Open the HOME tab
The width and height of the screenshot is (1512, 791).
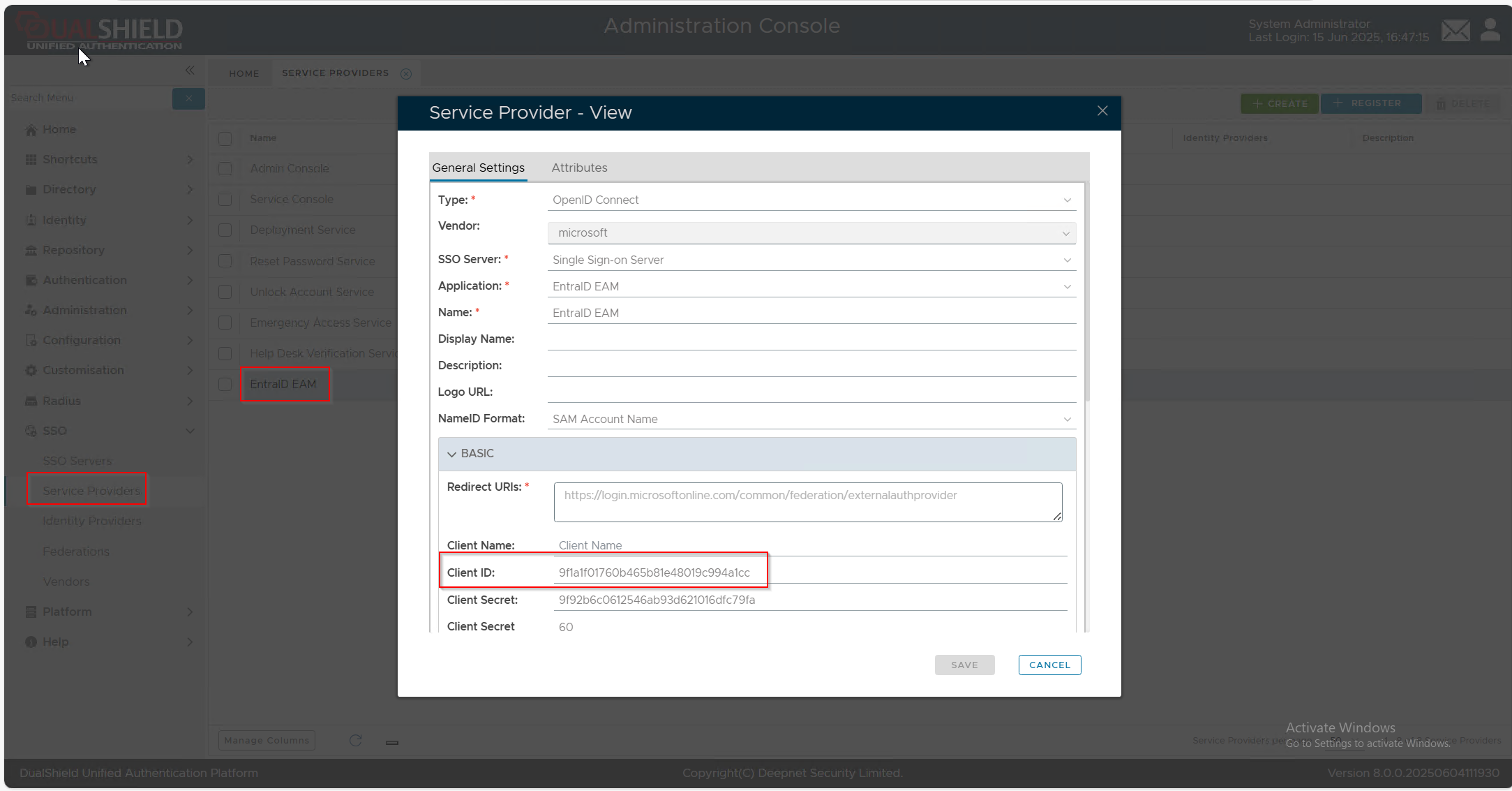click(244, 73)
